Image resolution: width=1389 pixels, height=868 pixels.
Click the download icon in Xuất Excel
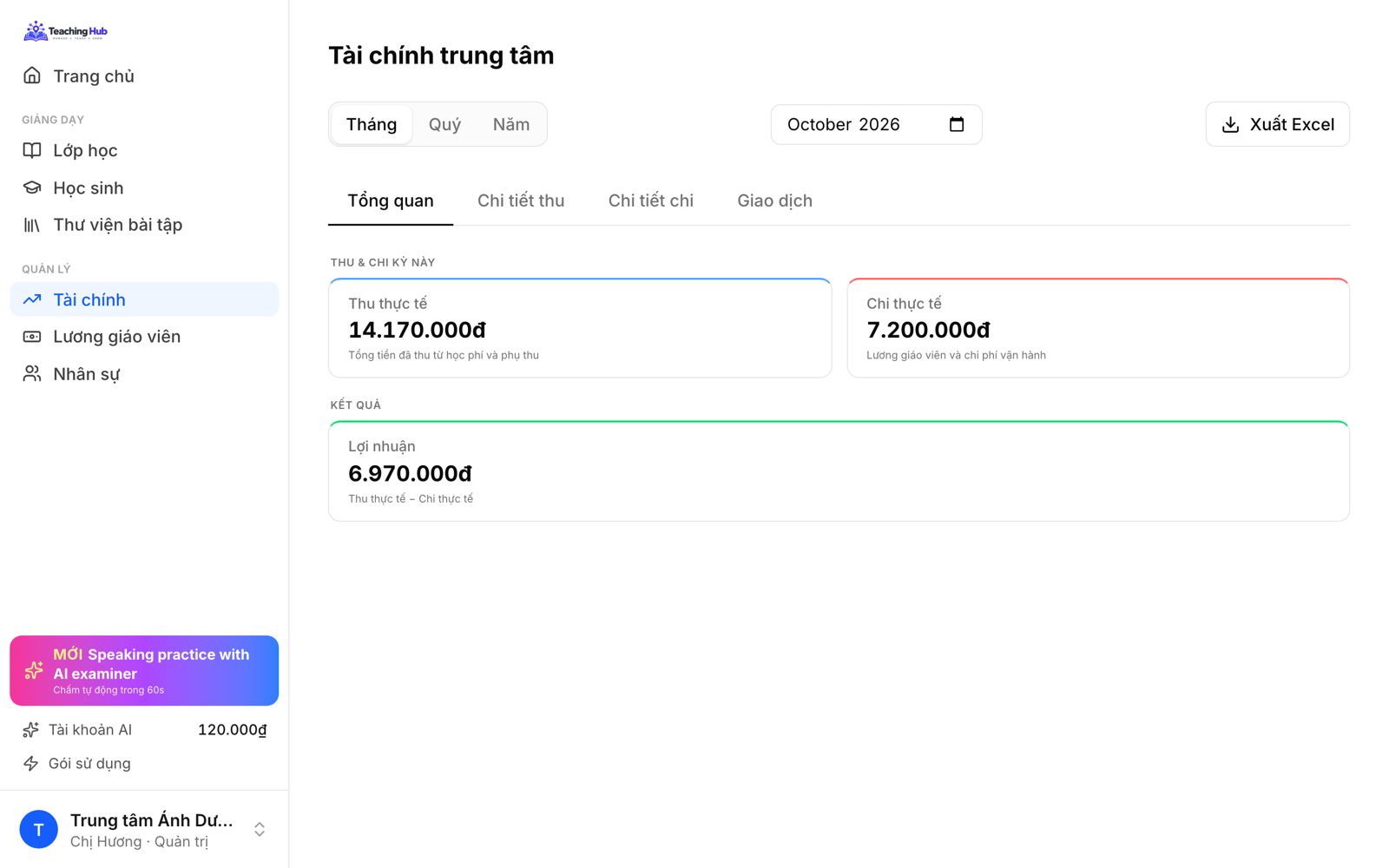(x=1230, y=125)
